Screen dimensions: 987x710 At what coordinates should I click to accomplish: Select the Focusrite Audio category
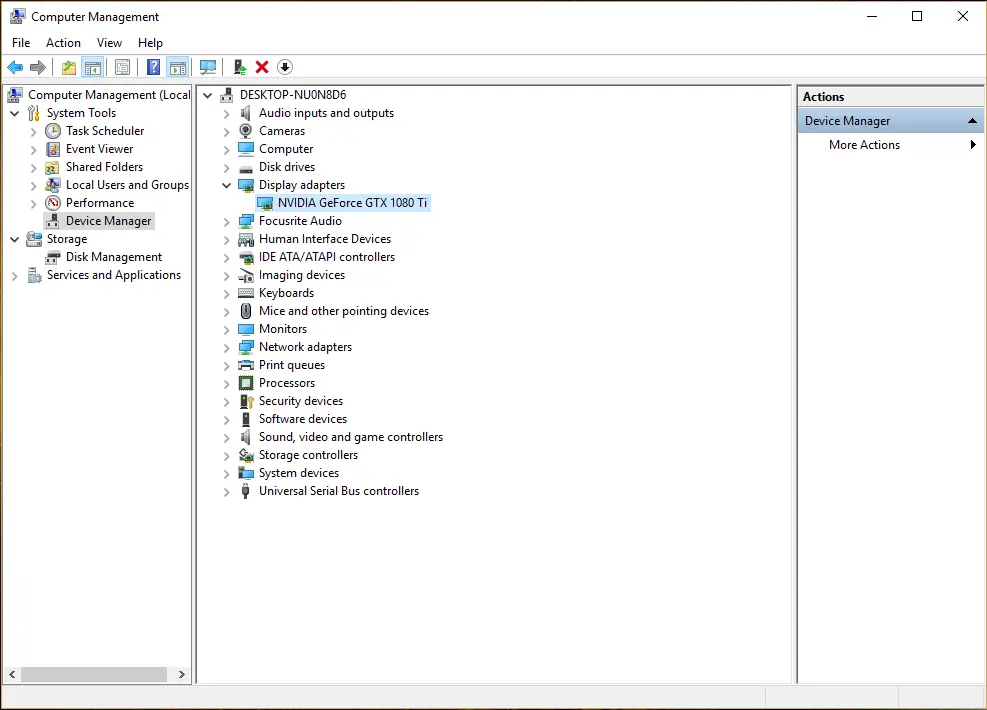(300, 221)
